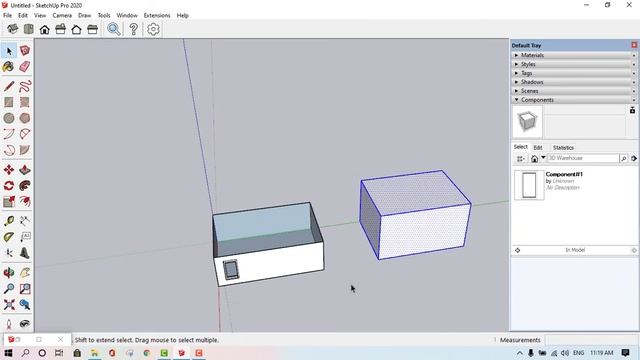Pick the Dimension tool

(25, 221)
